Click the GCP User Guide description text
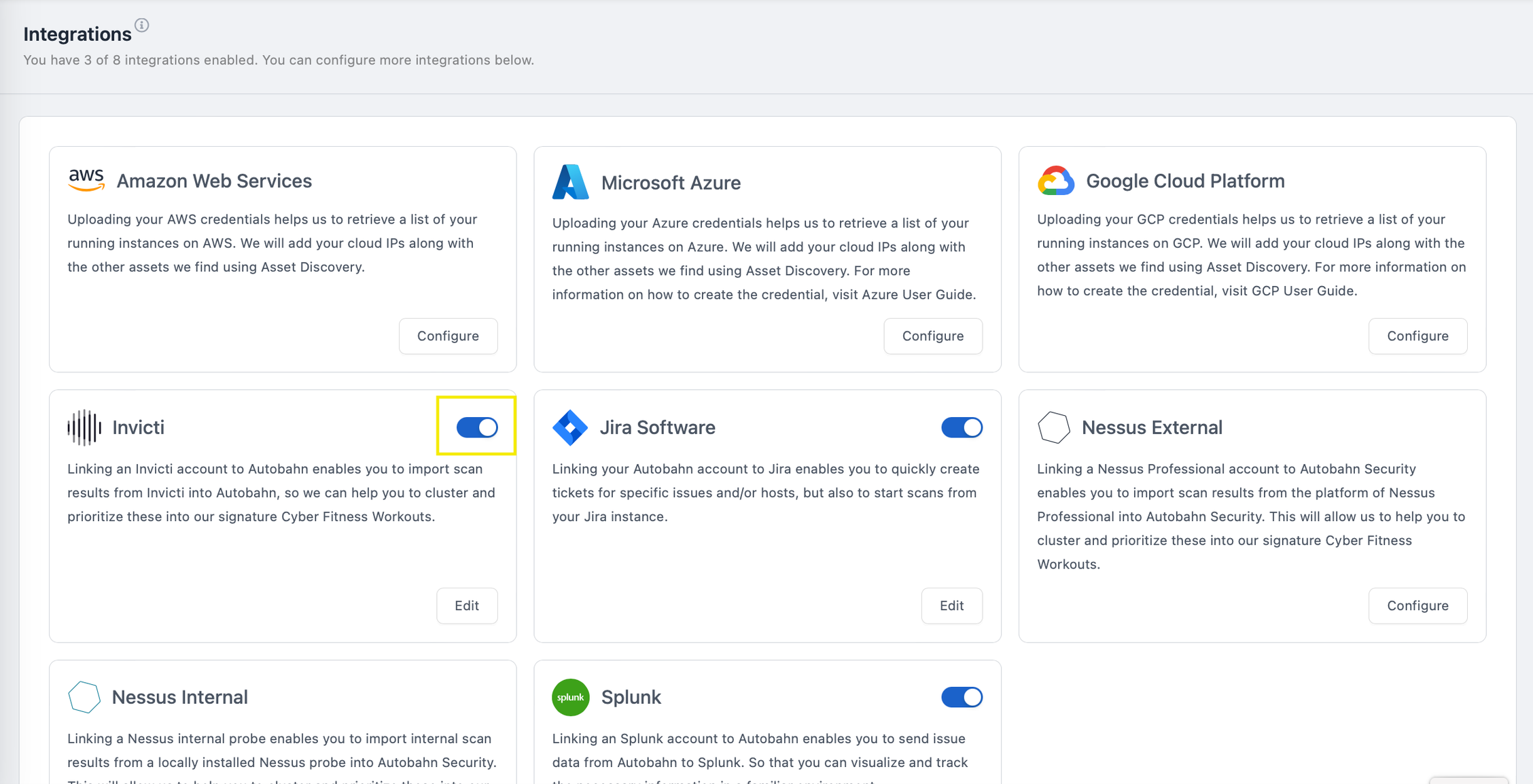Image resolution: width=1533 pixels, height=784 pixels. pos(1251,255)
